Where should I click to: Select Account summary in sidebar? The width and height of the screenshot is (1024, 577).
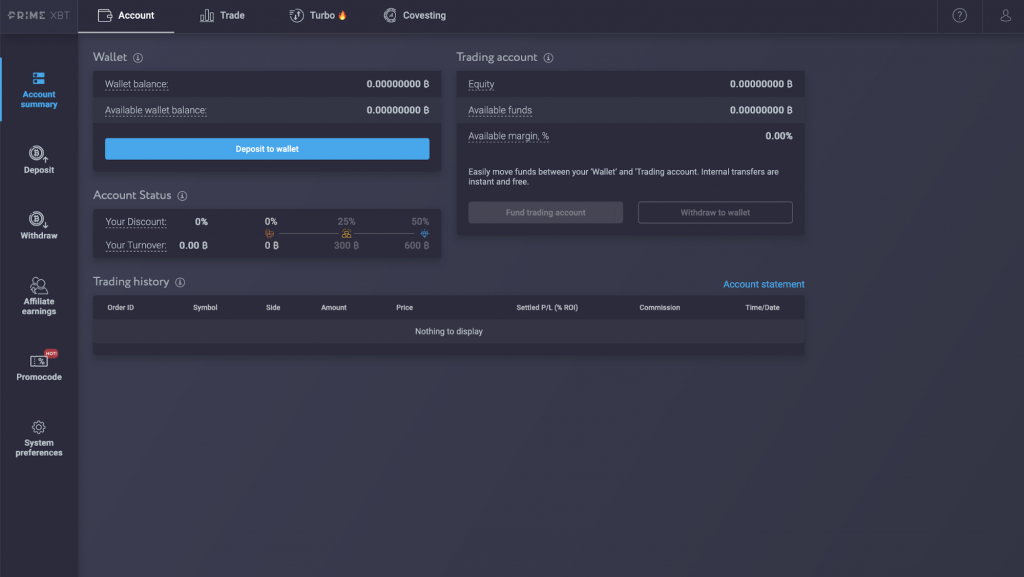tap(38, 88)
